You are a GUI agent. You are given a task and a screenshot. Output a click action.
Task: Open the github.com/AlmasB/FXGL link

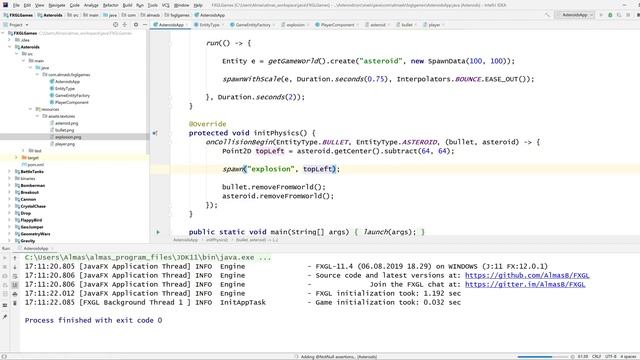(527, 276)
